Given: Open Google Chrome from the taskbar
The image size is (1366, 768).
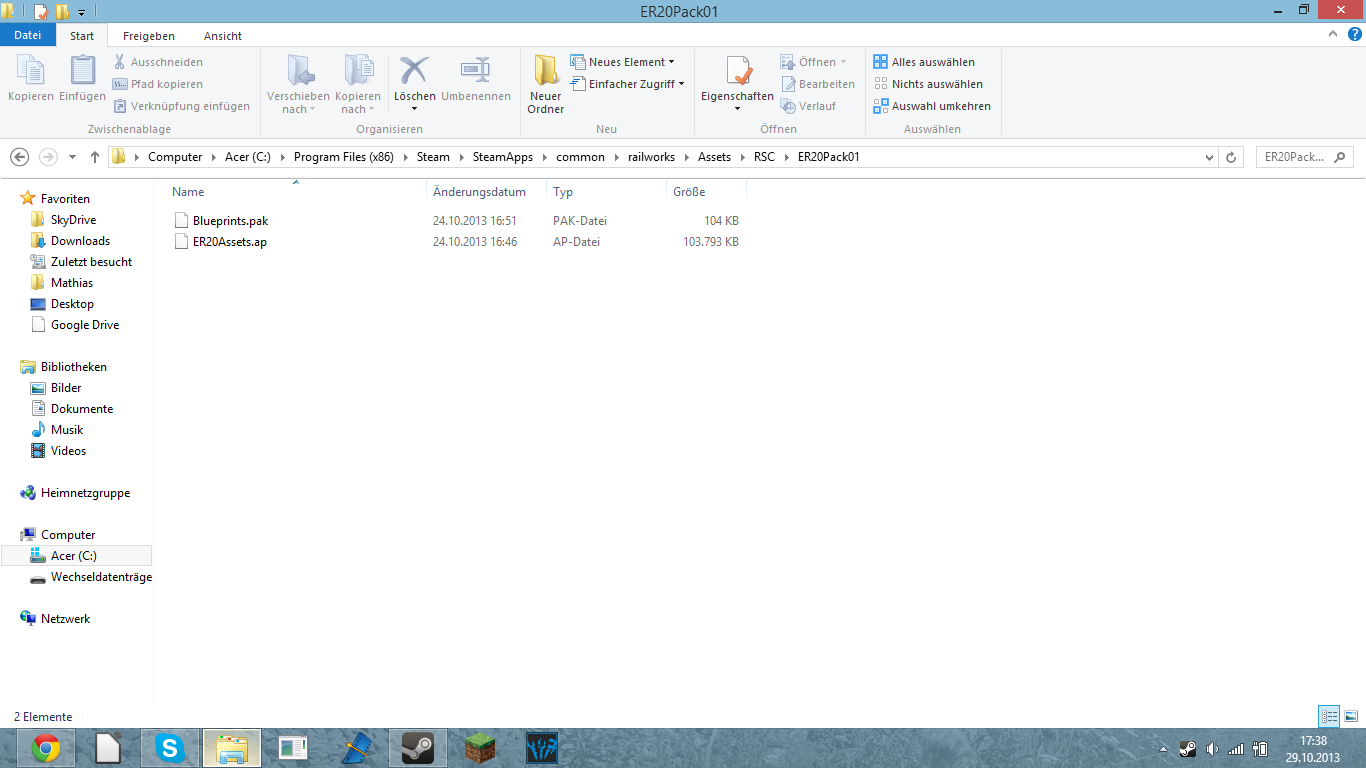Looking at the screenshot, I should point(45,748).
